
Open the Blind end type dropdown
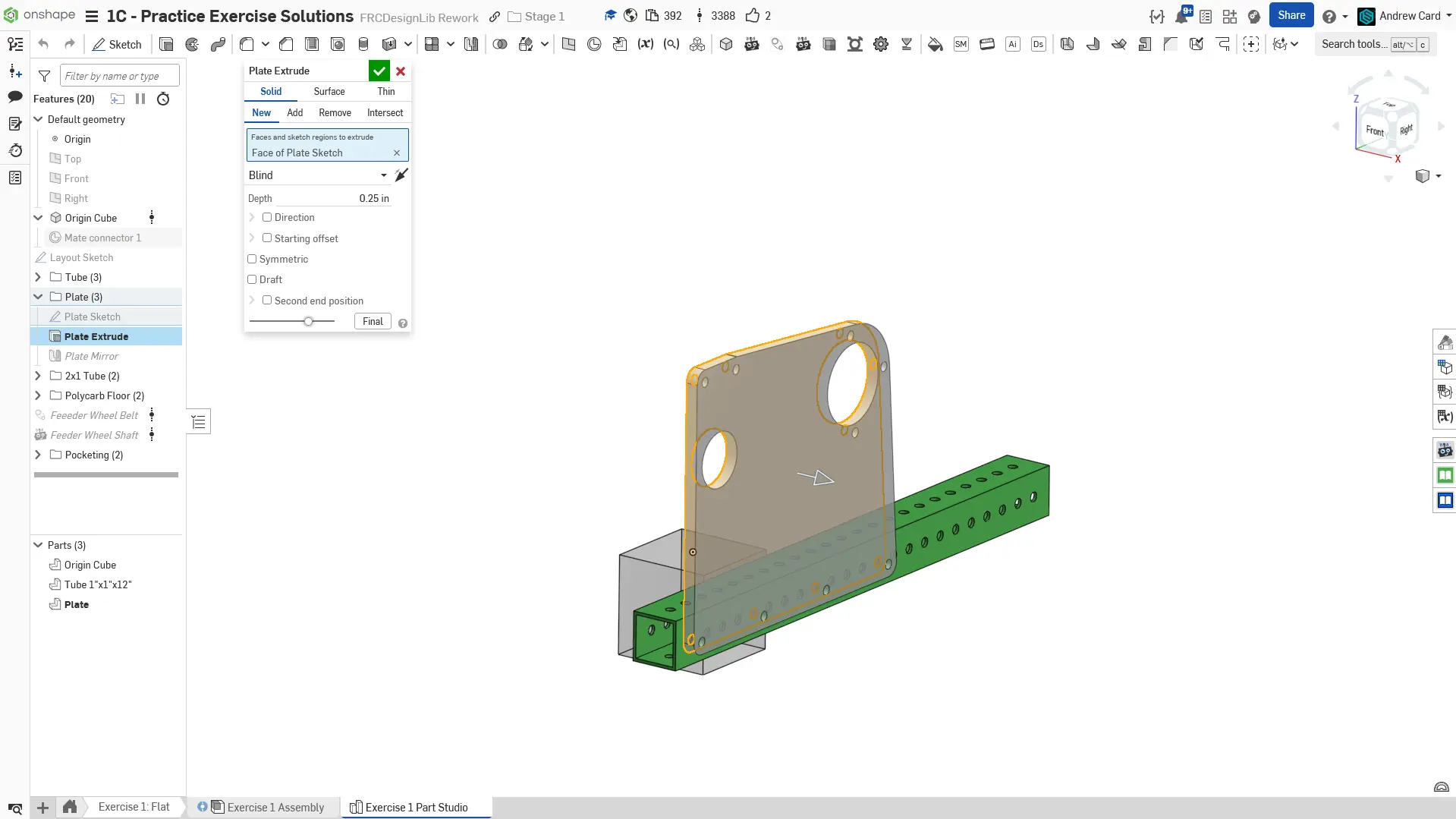tap(318, 175)
